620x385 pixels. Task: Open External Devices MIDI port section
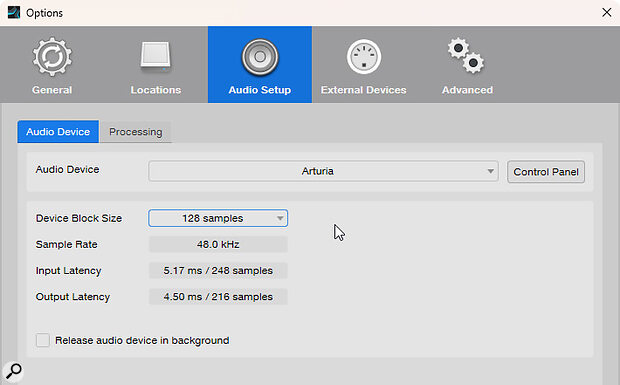[x=363, y=65]
